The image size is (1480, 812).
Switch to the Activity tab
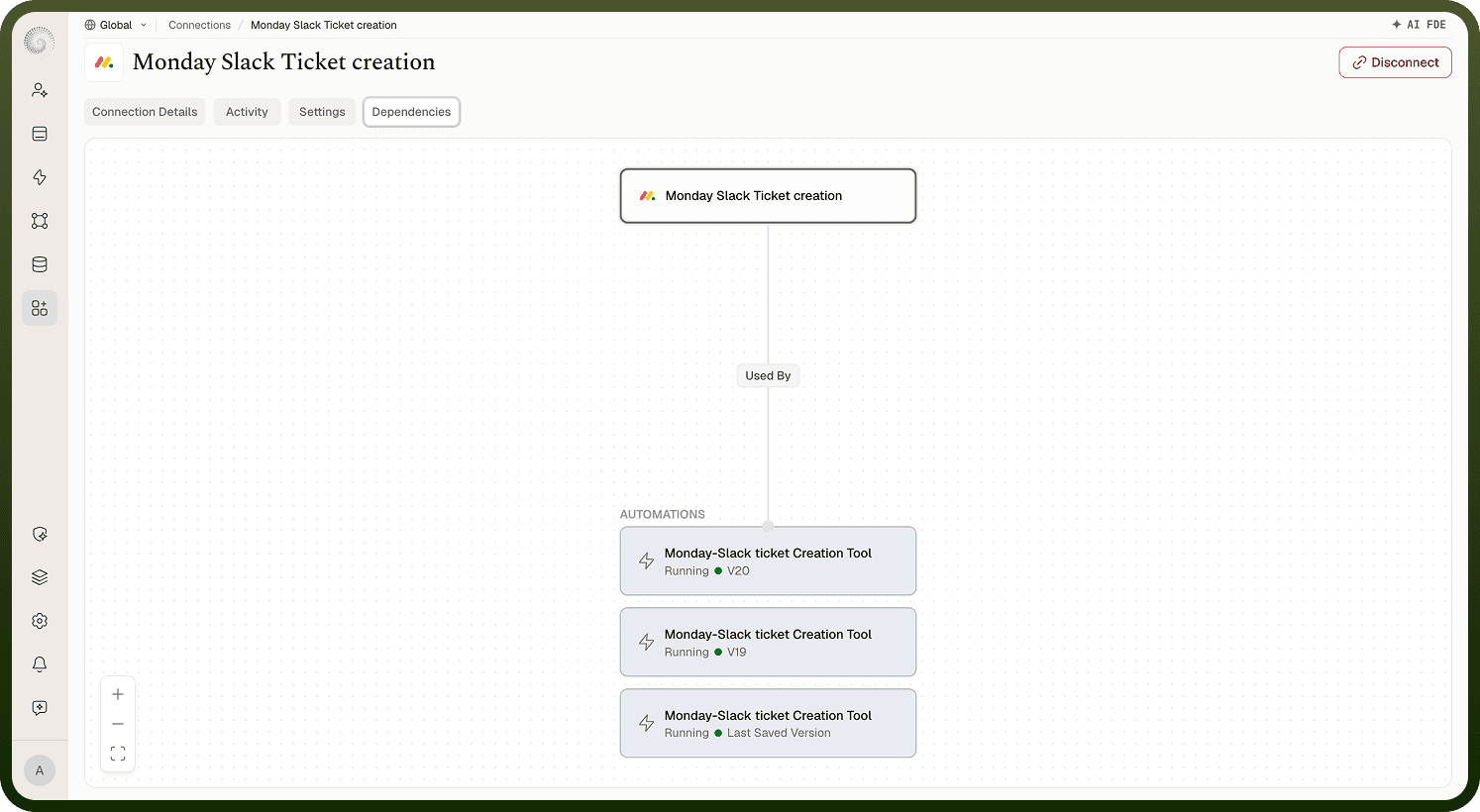[247, 112]
